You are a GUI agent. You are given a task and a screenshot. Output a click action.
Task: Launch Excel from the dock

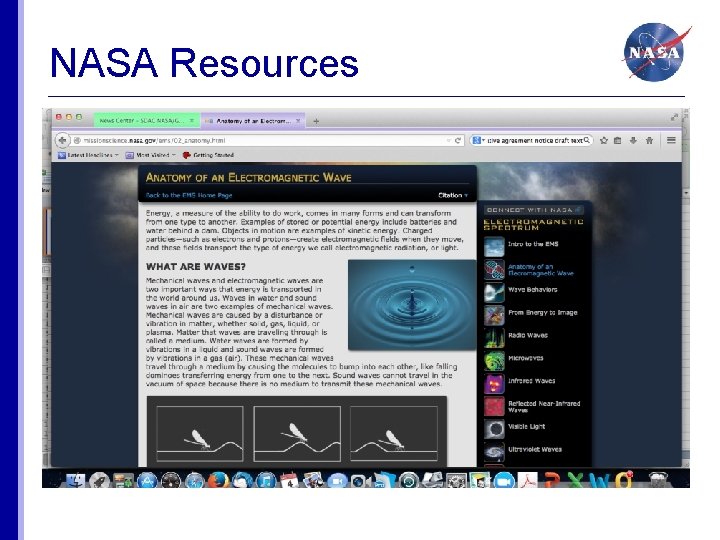[576, 480]
